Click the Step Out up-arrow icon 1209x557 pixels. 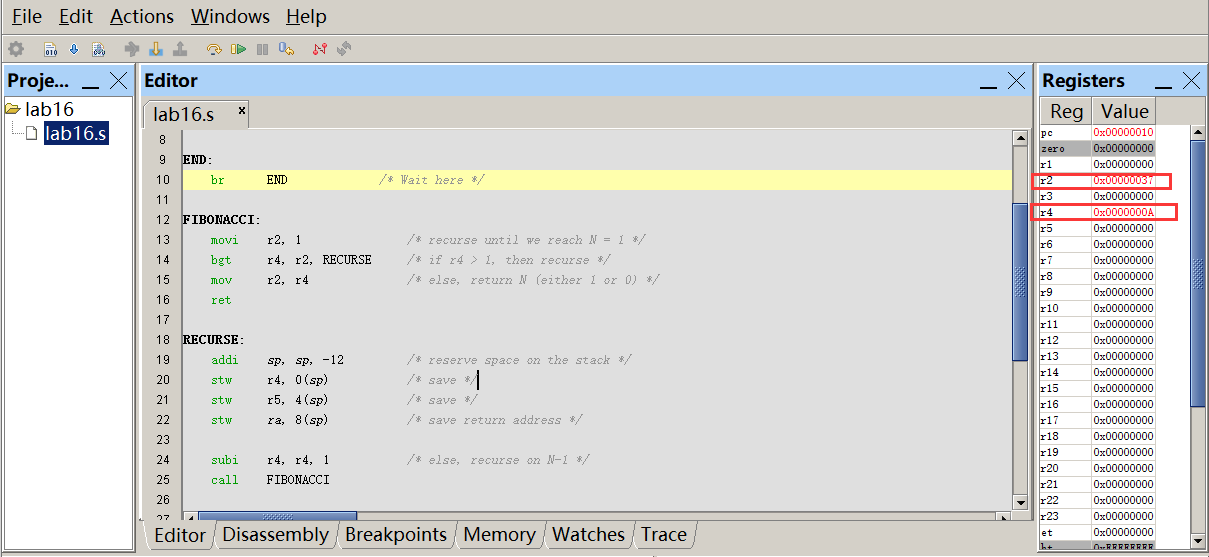click(x=179, y=48)
